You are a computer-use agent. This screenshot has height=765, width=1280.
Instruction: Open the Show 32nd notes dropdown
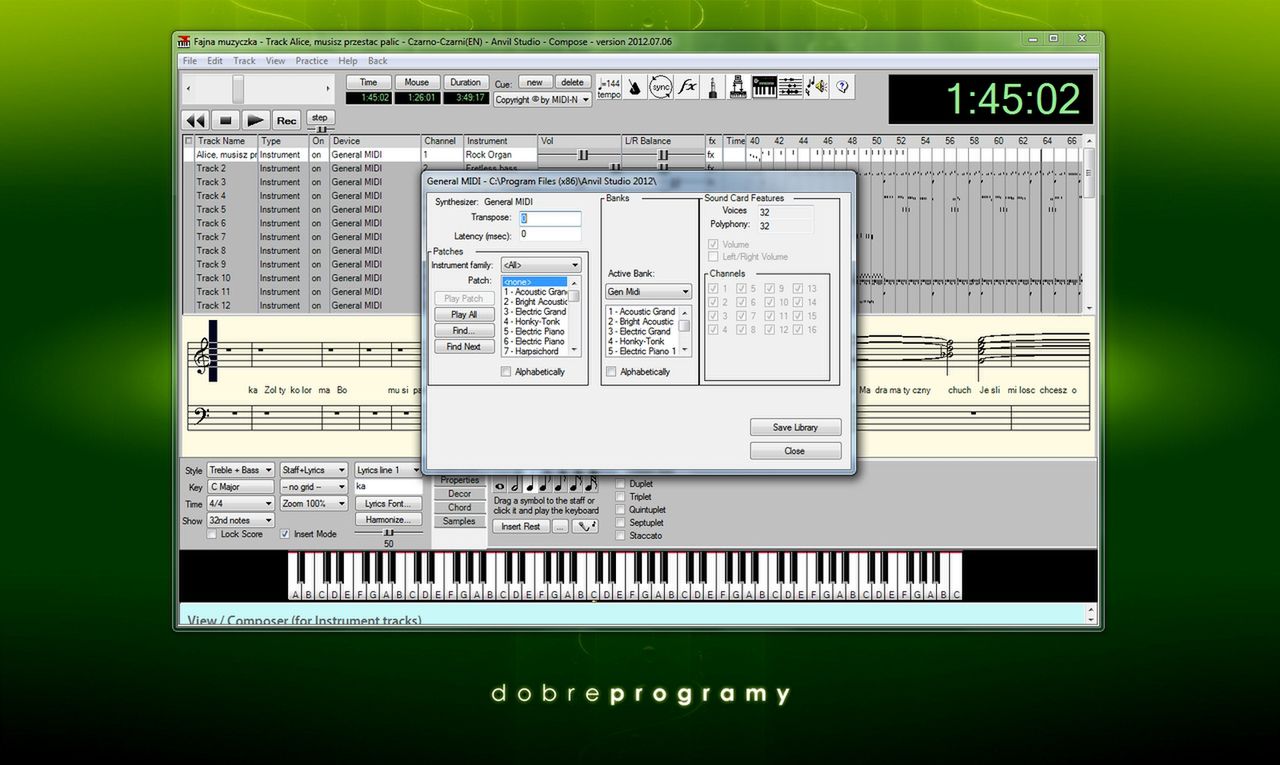[x=240, y=521]
